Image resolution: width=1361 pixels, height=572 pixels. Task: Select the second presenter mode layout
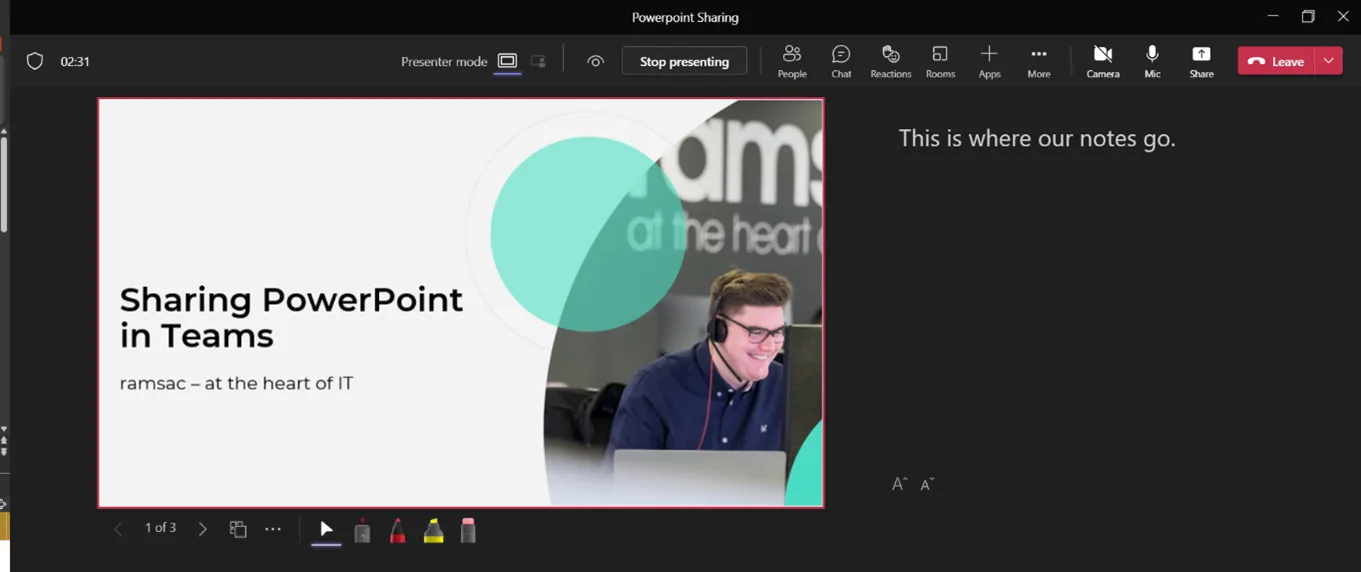tap(538, 61)
